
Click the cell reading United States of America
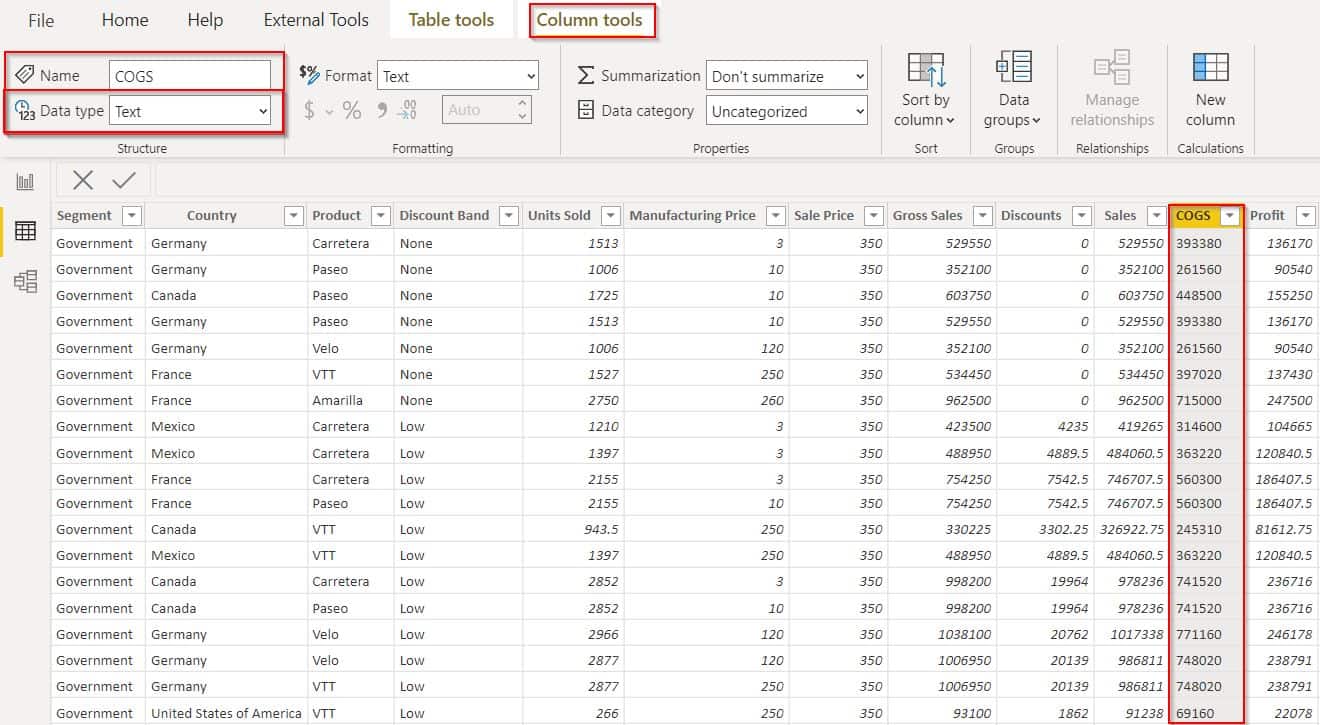pos(226,713)
